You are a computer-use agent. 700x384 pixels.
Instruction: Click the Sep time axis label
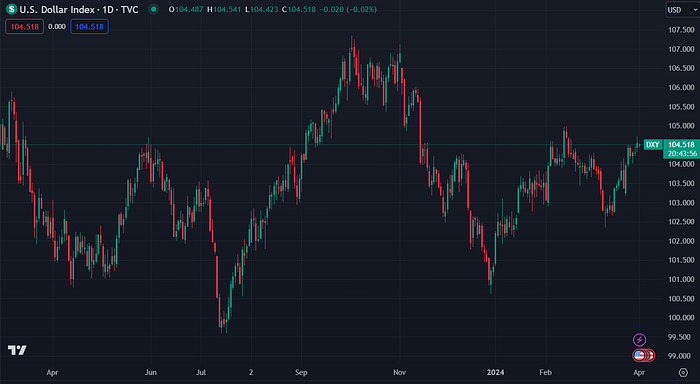(301, 372)
